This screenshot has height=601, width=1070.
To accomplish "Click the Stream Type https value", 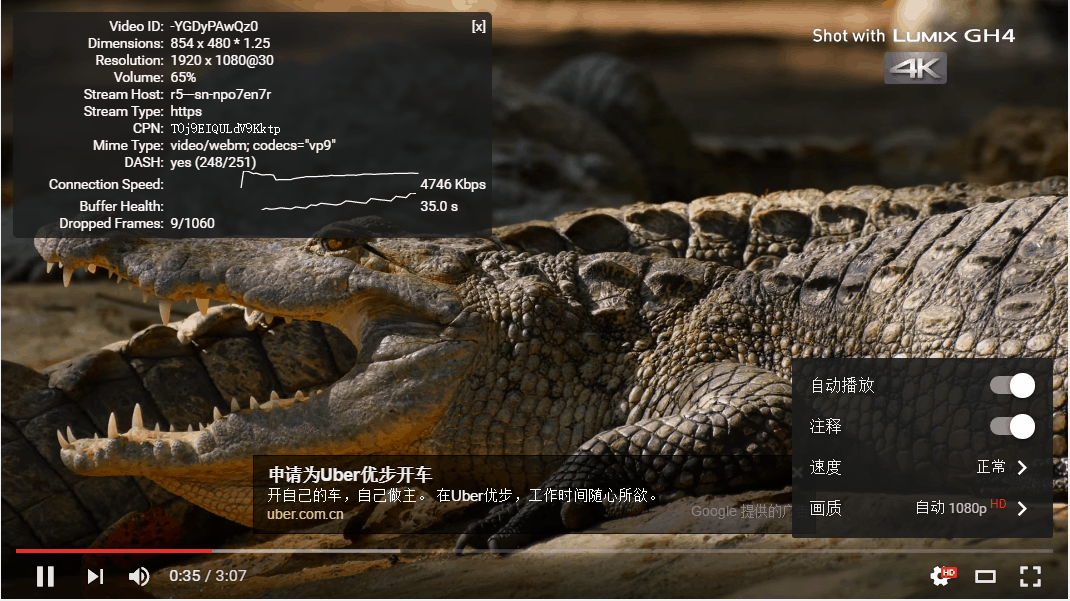I will pos(186,111).
